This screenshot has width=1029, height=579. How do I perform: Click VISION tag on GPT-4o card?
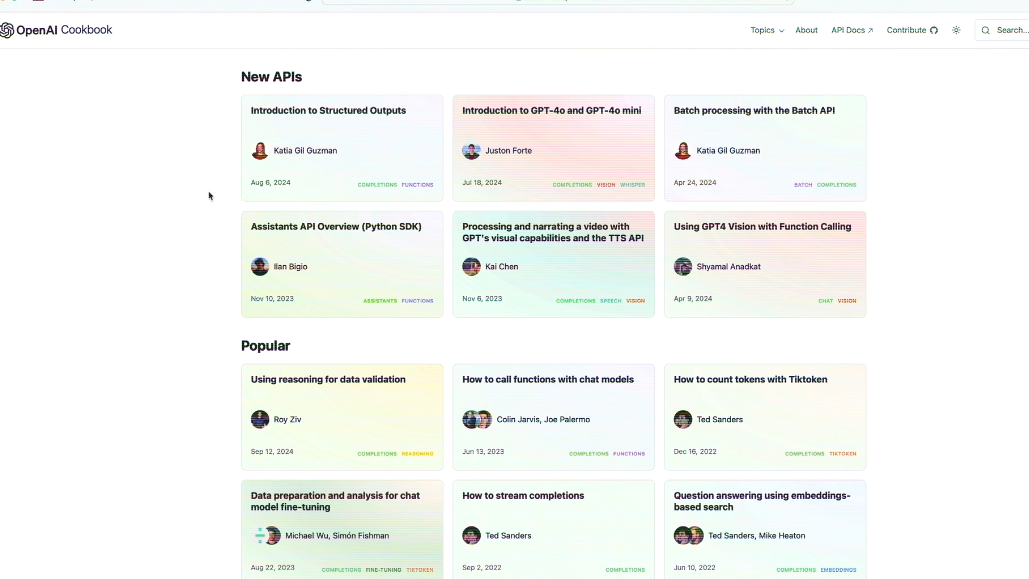pyautogui.click(x=606, y=185)
